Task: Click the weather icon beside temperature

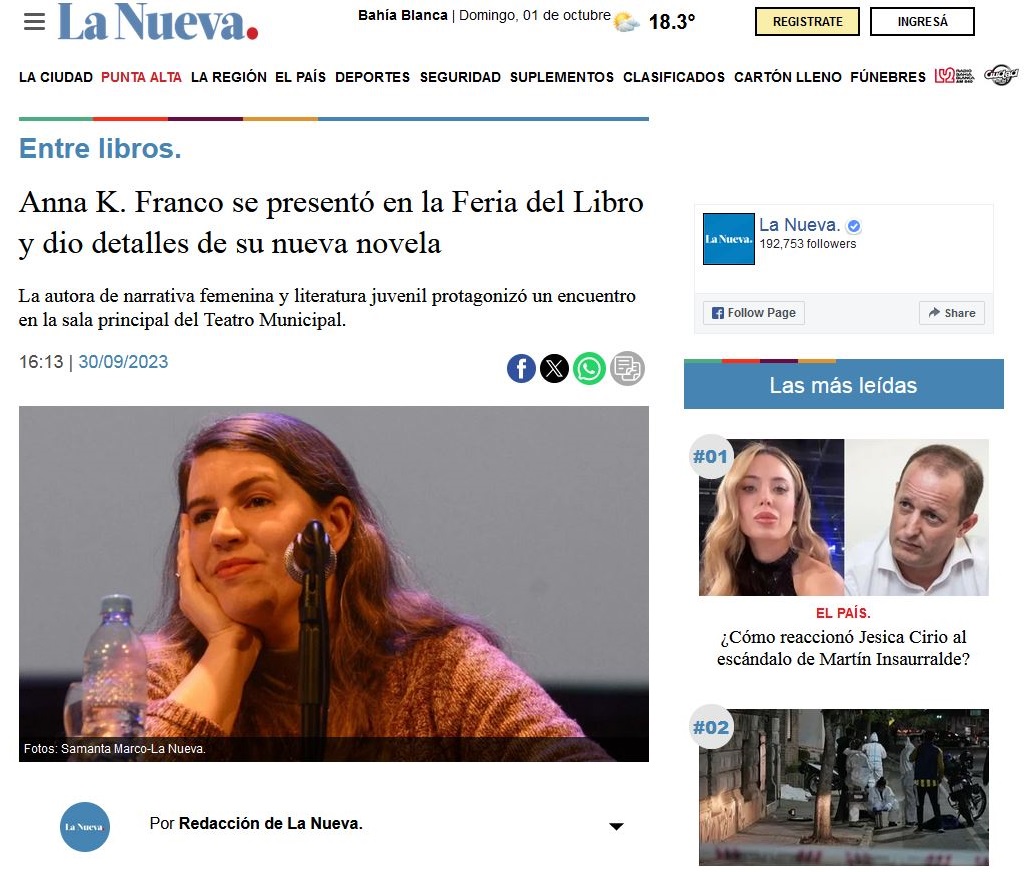Action: click(x=626, y=22)
